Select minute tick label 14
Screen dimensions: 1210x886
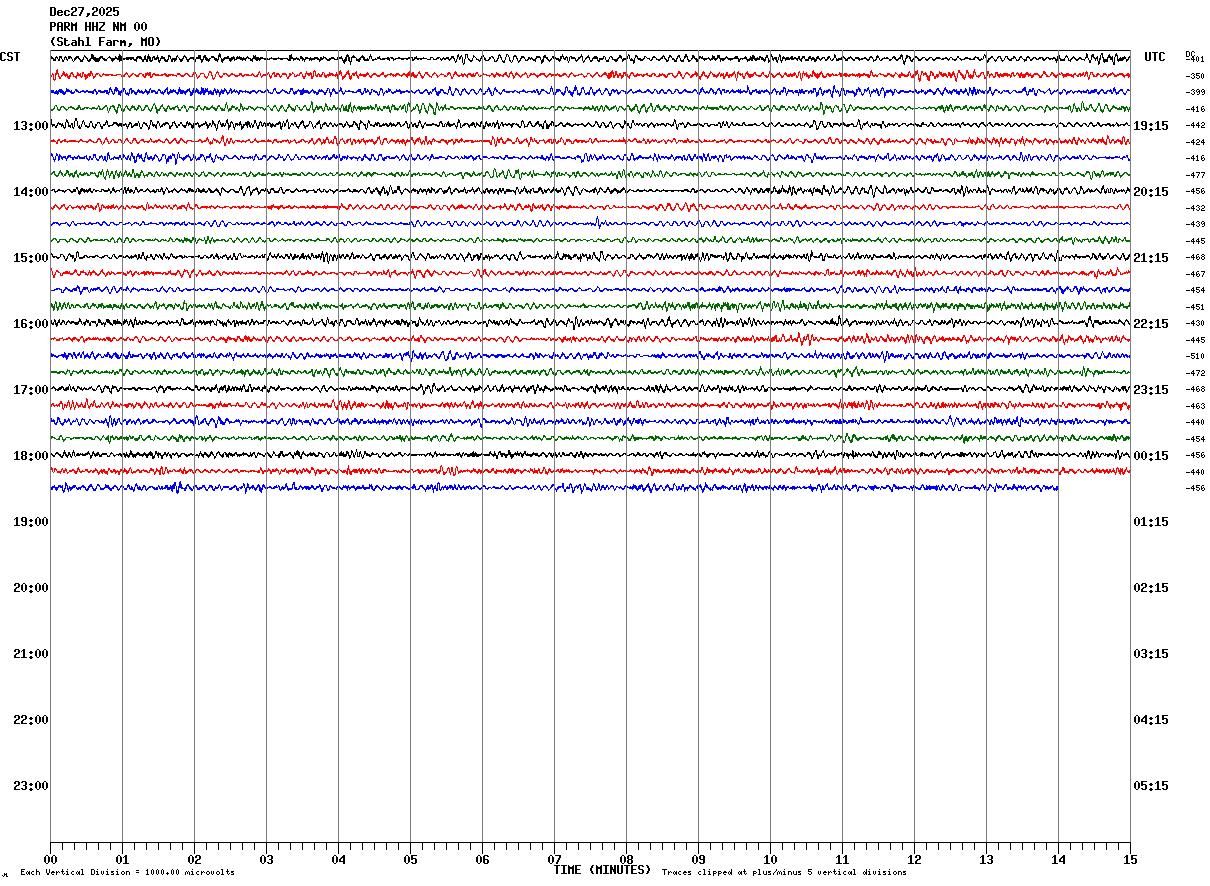click(x=1058, y=859)
